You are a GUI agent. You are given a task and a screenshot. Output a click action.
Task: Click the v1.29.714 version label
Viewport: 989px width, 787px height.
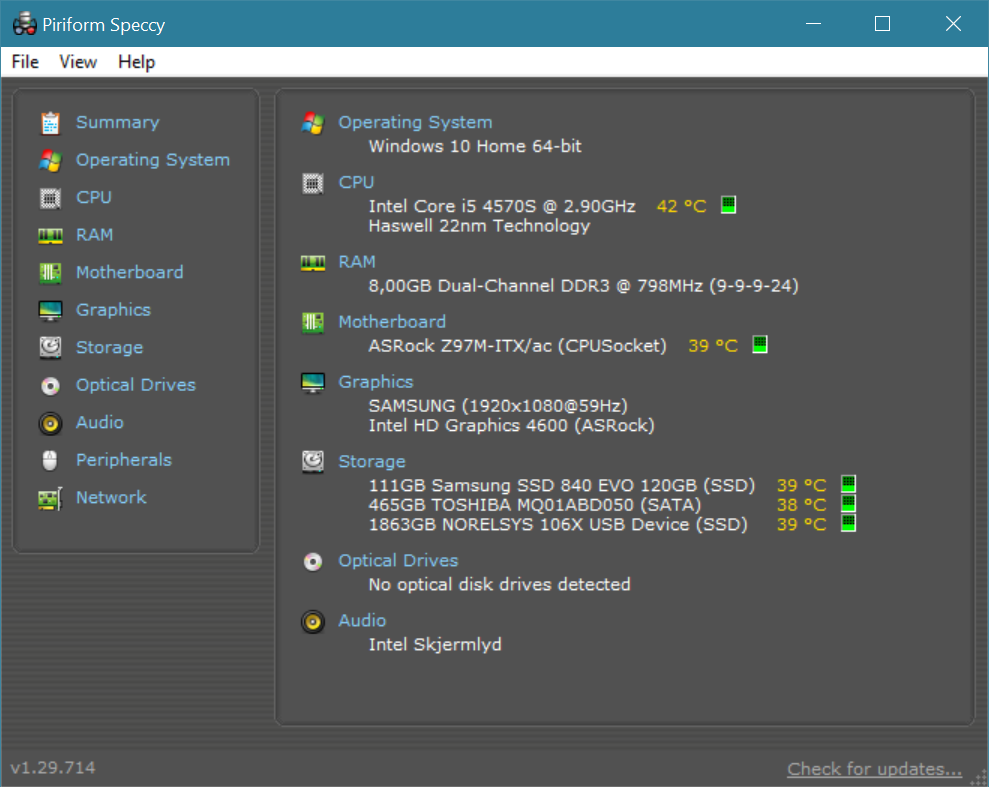[53, 767]
